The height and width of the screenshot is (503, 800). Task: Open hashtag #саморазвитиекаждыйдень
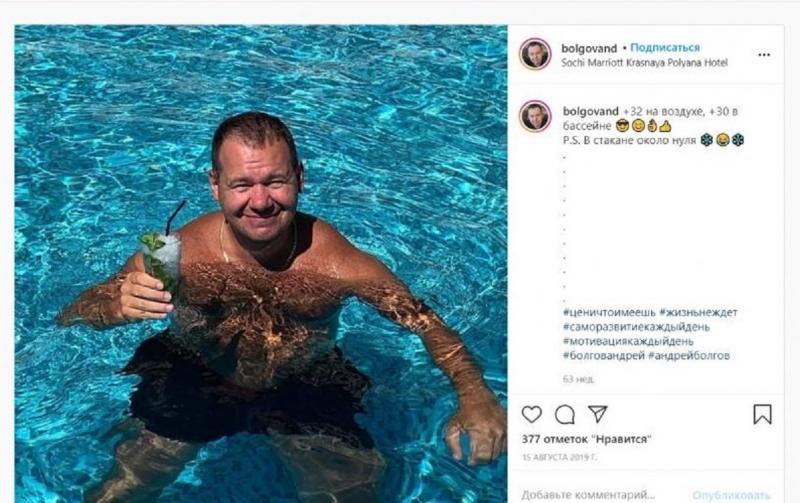point(636,326)
